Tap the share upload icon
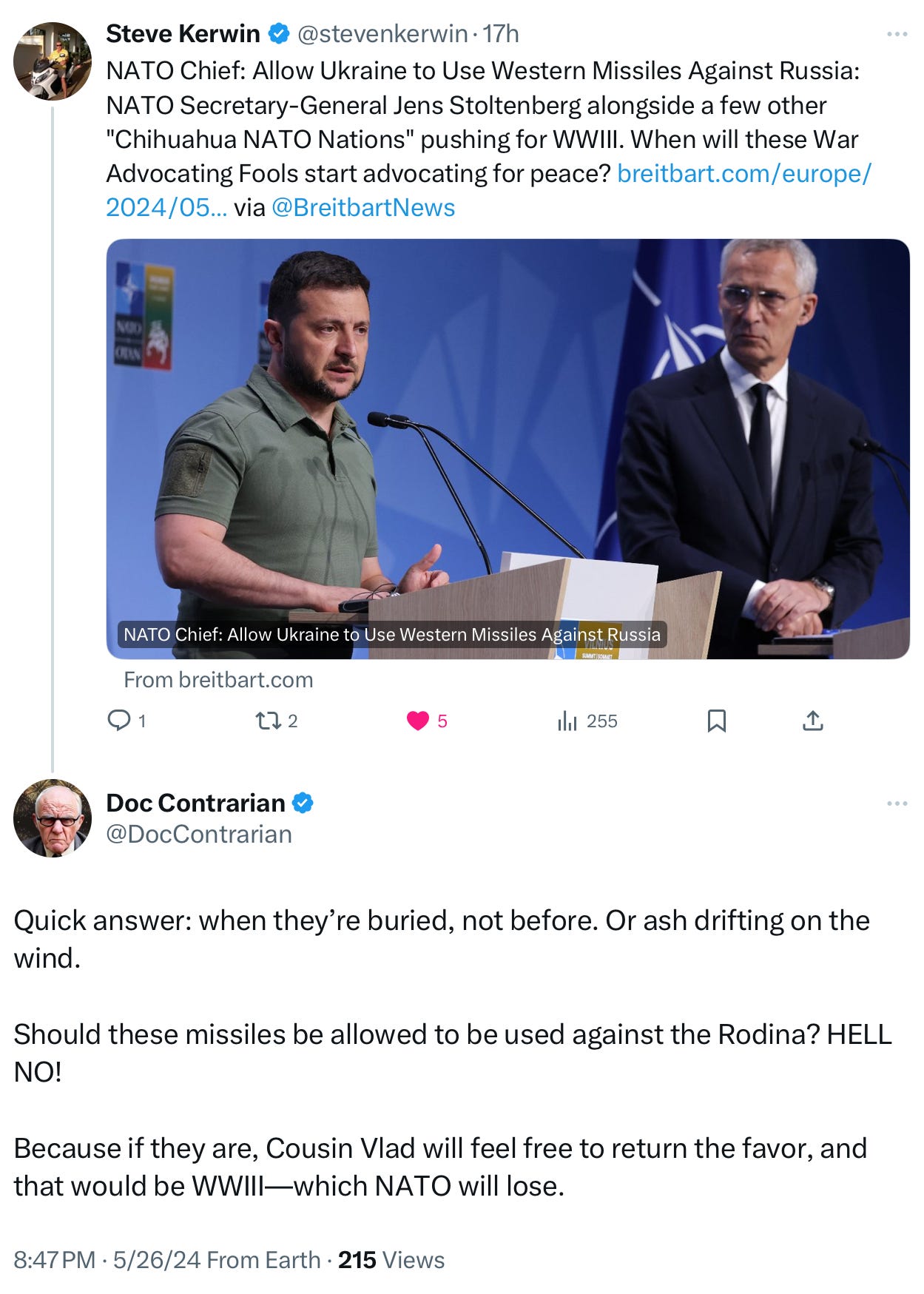 pyautogui.click(x=812, y=721)
